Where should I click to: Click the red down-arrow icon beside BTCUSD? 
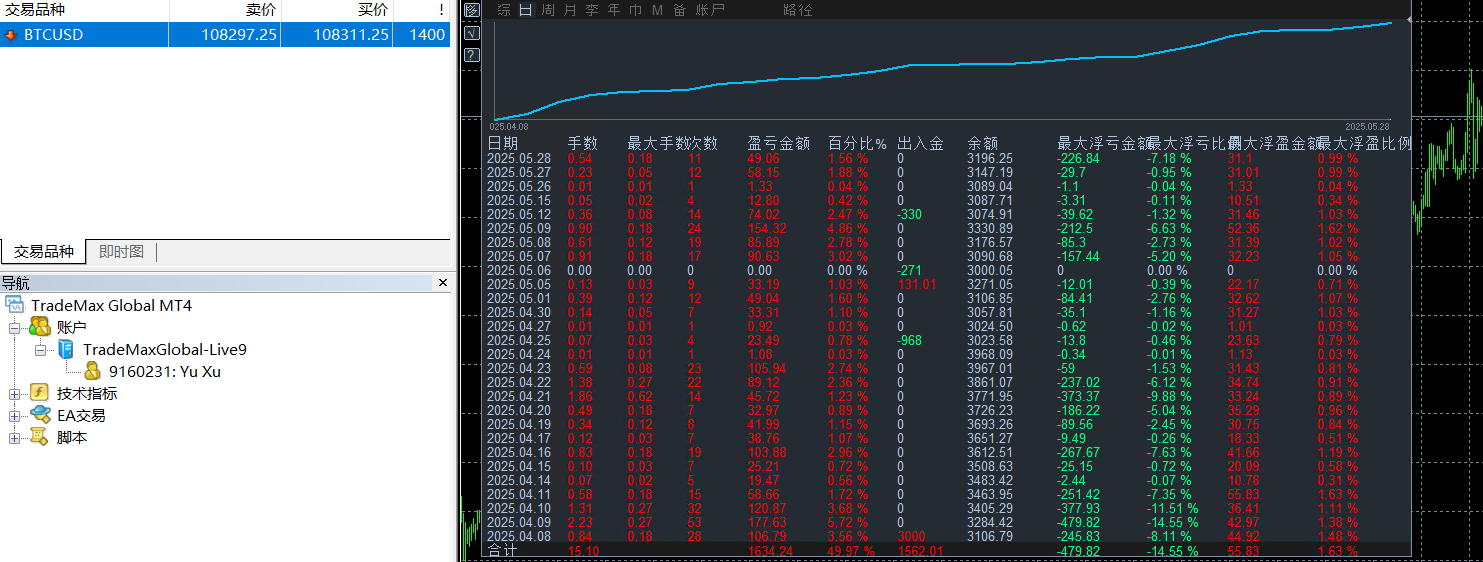point(11,35)
